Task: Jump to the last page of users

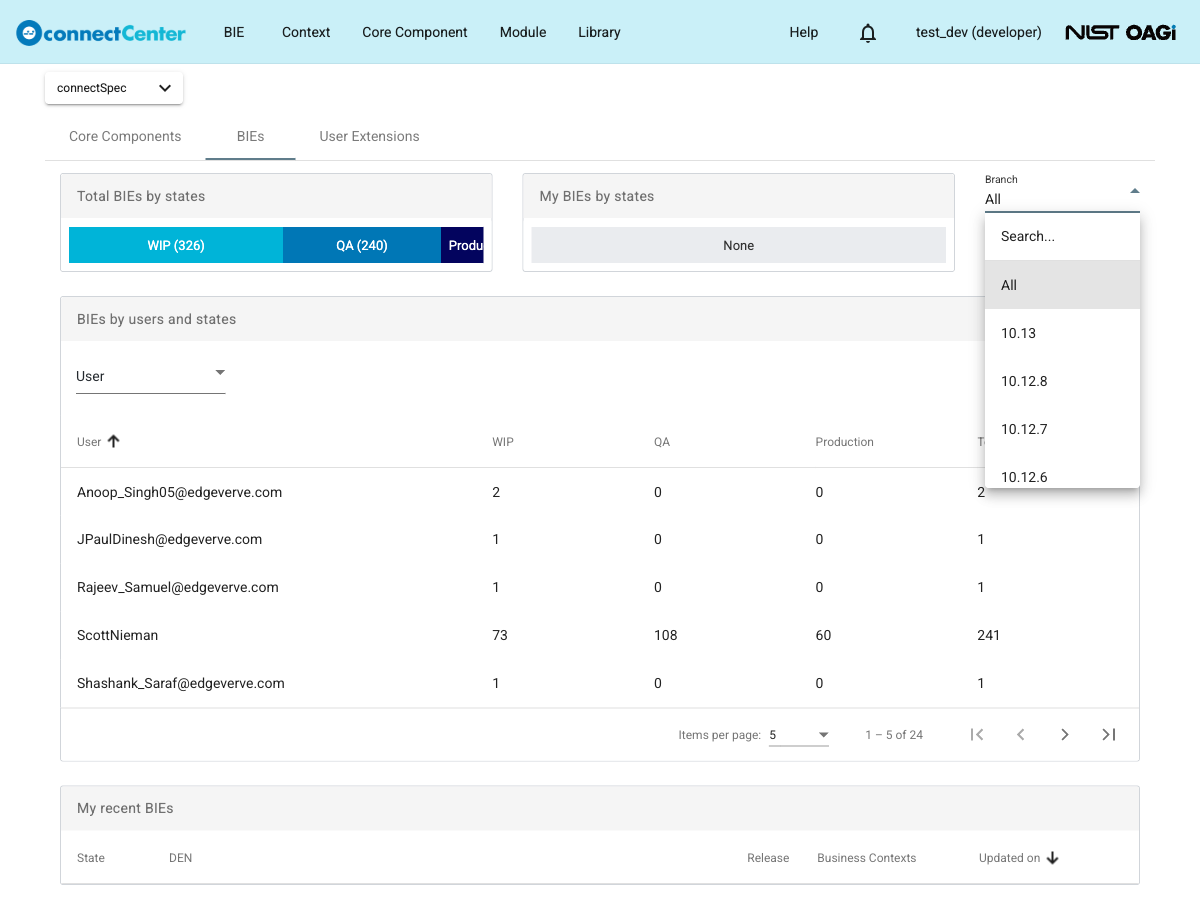Action: [x=1109, y=735]
